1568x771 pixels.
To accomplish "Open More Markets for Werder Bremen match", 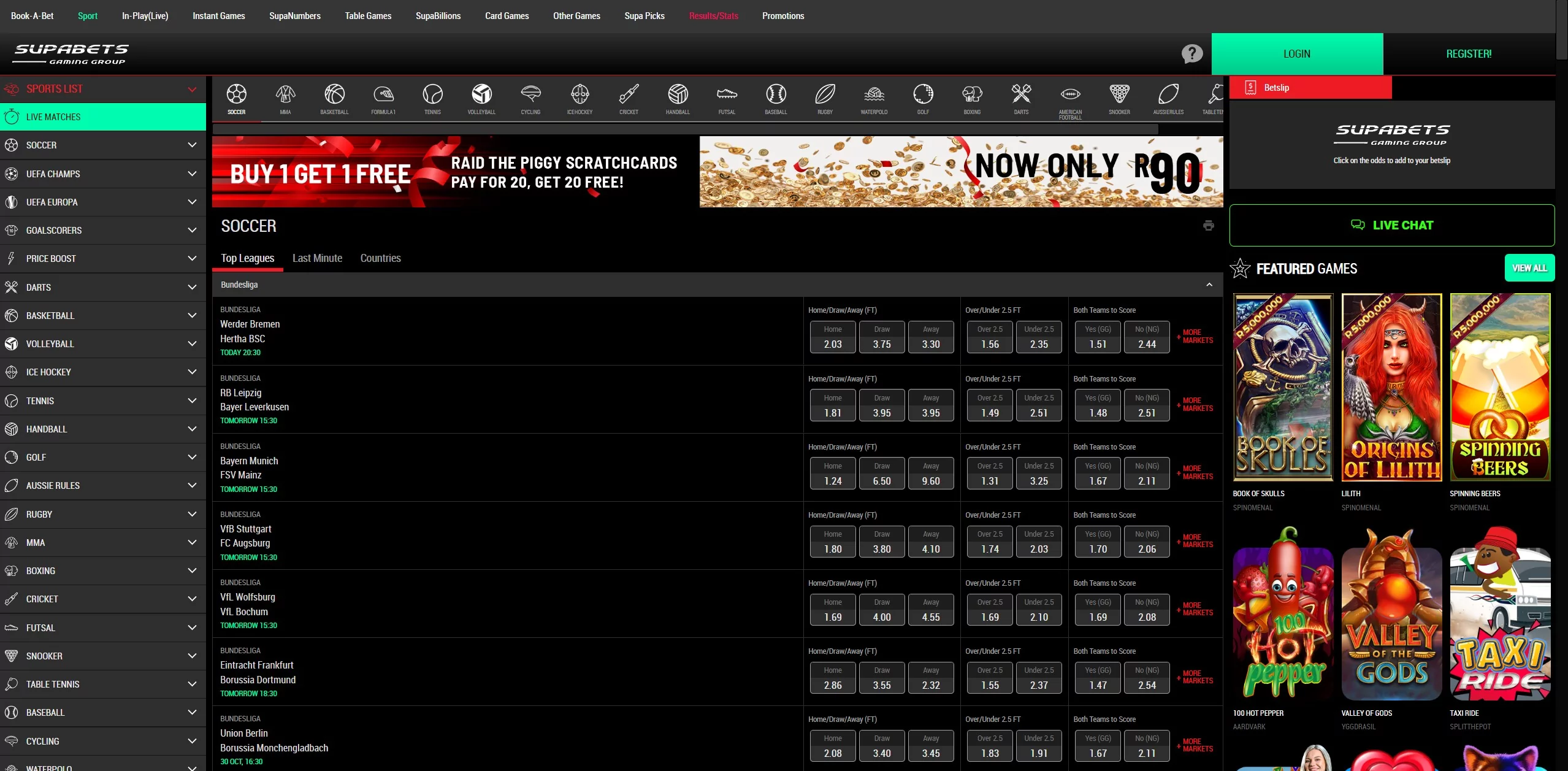I will pos(1195,336).
